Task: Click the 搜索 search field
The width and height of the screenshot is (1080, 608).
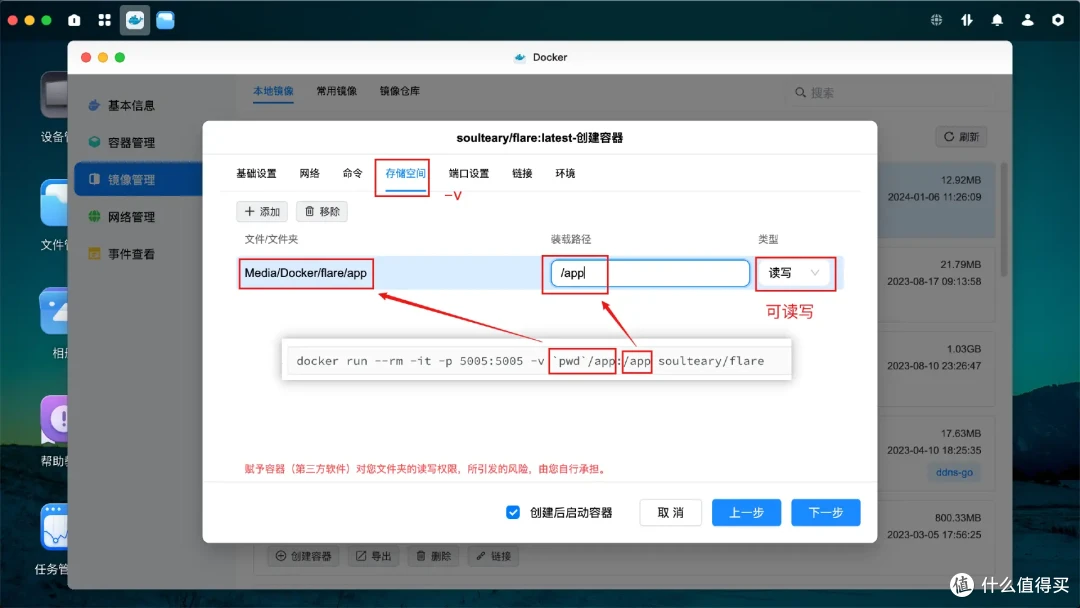Action: tap(892, 92)
